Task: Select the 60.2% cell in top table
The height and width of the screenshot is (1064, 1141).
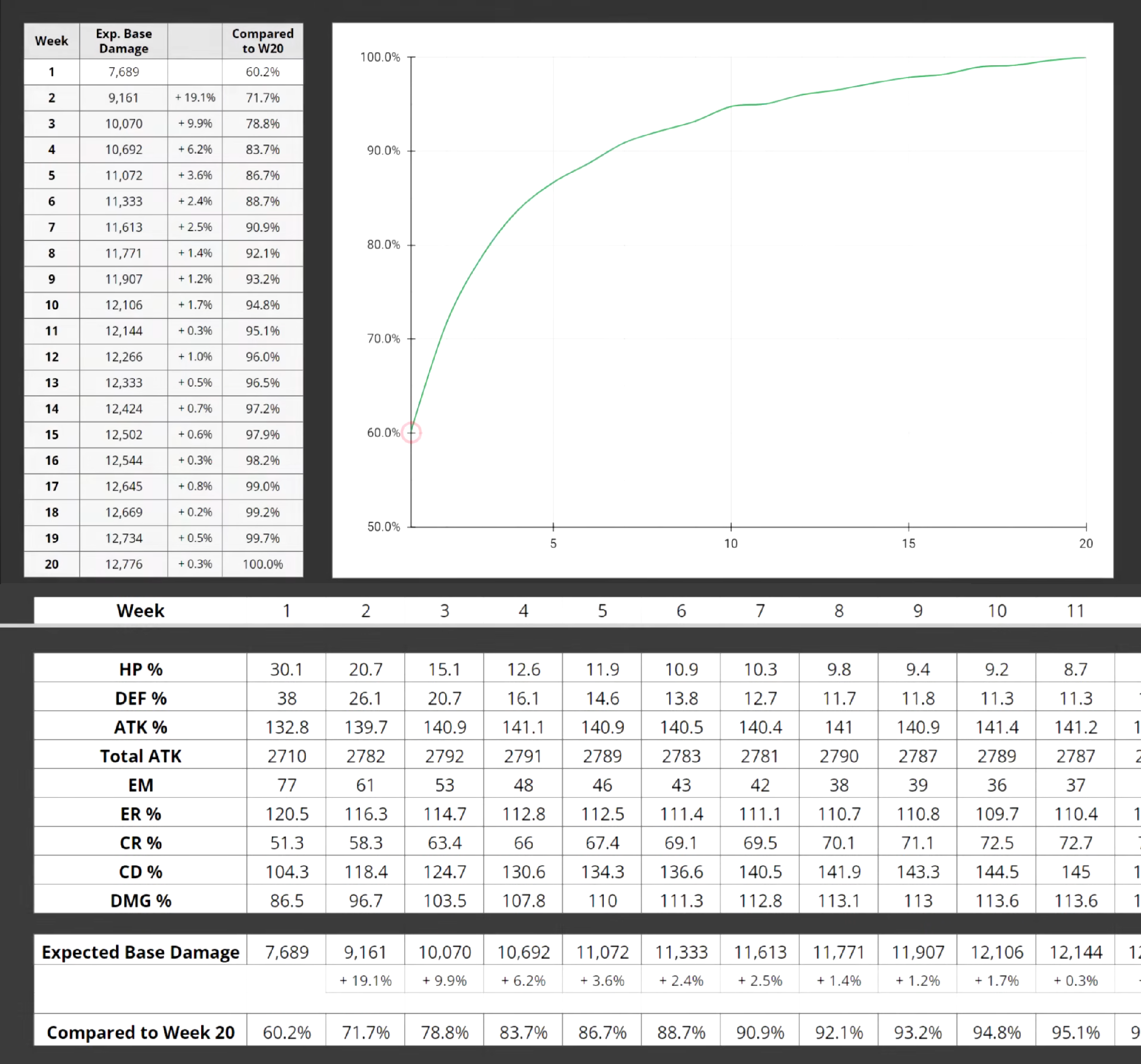Action: click(262, 72)
